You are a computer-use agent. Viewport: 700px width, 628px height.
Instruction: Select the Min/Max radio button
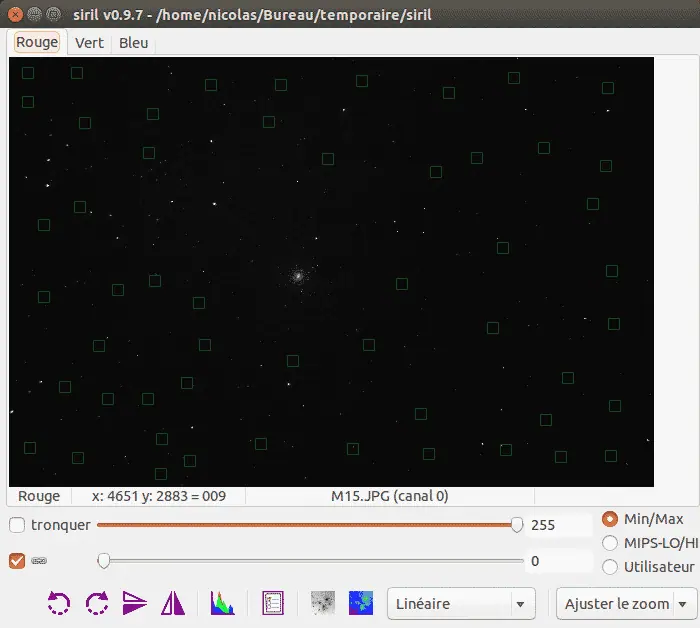610,519
